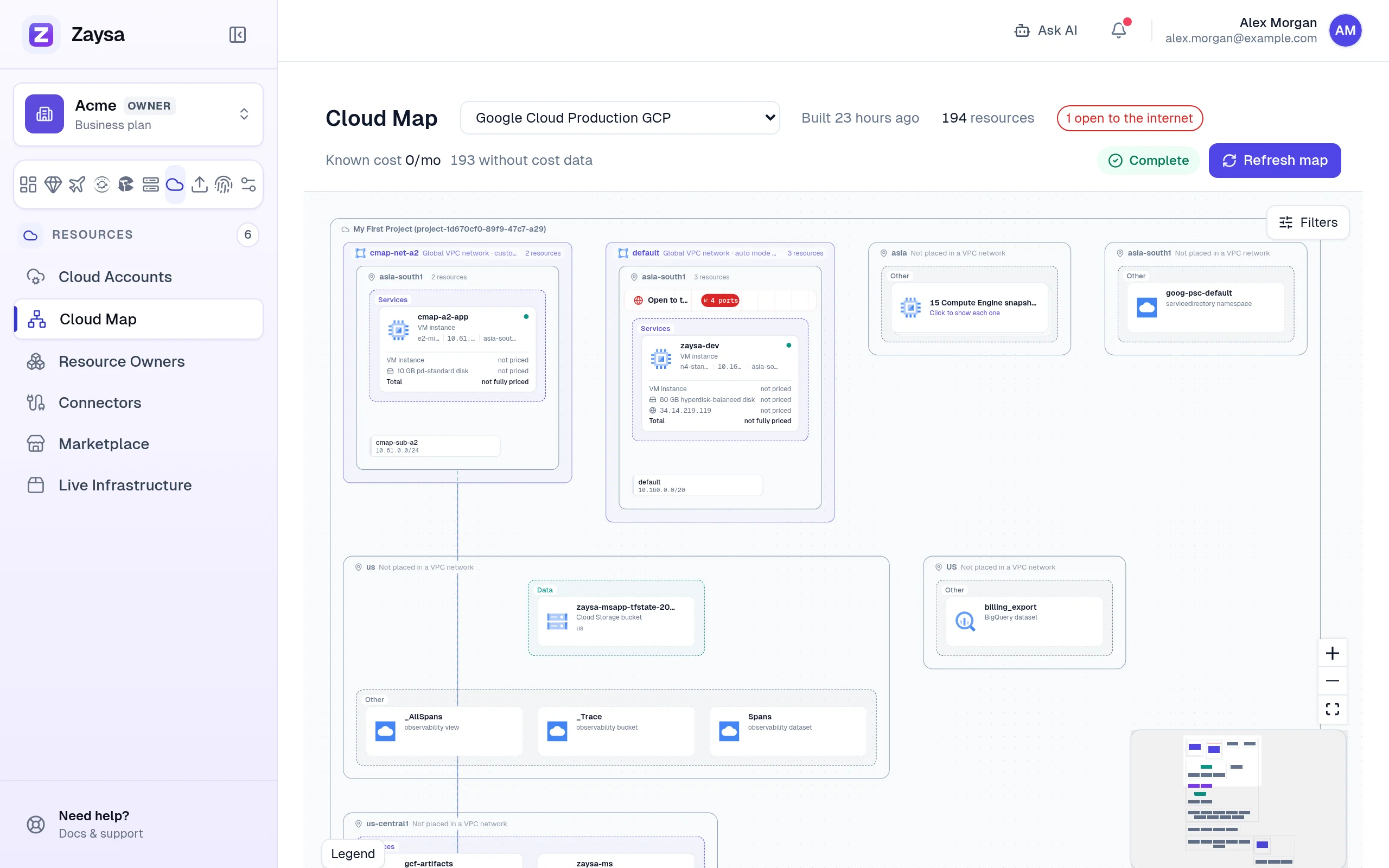Click the Need help lifebuoy icon

36,825
